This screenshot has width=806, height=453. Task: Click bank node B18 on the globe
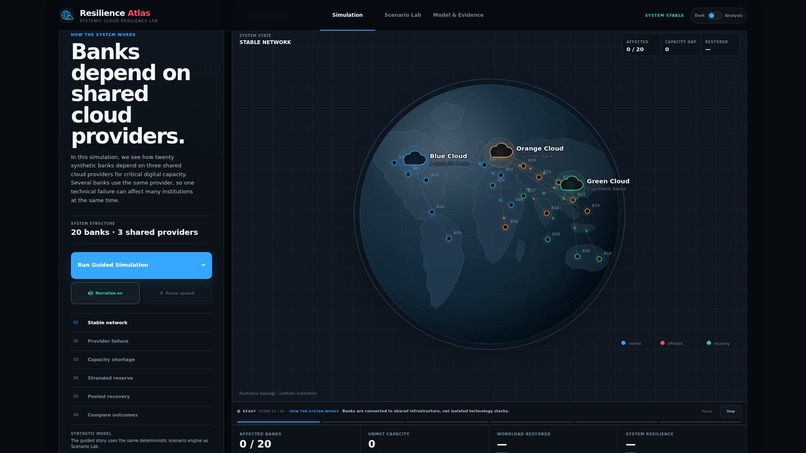pos(577,256)
